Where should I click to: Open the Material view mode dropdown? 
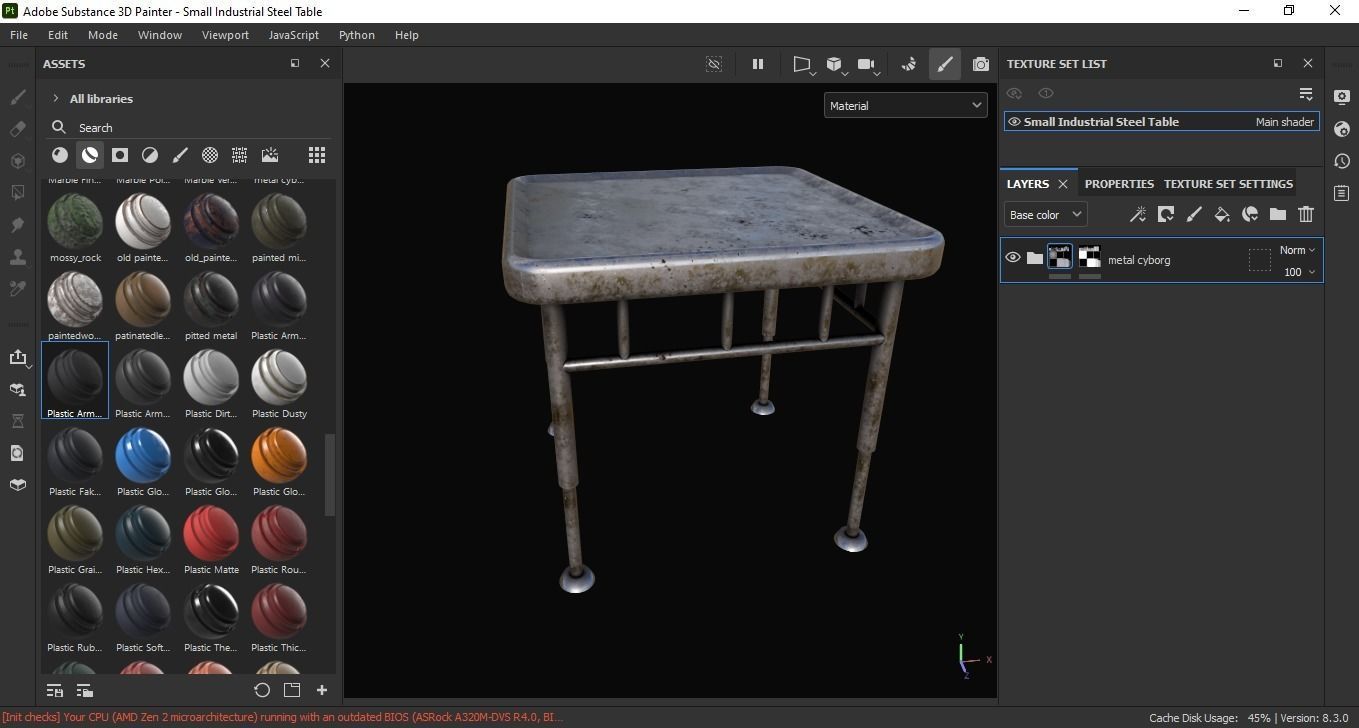(903, 105)
